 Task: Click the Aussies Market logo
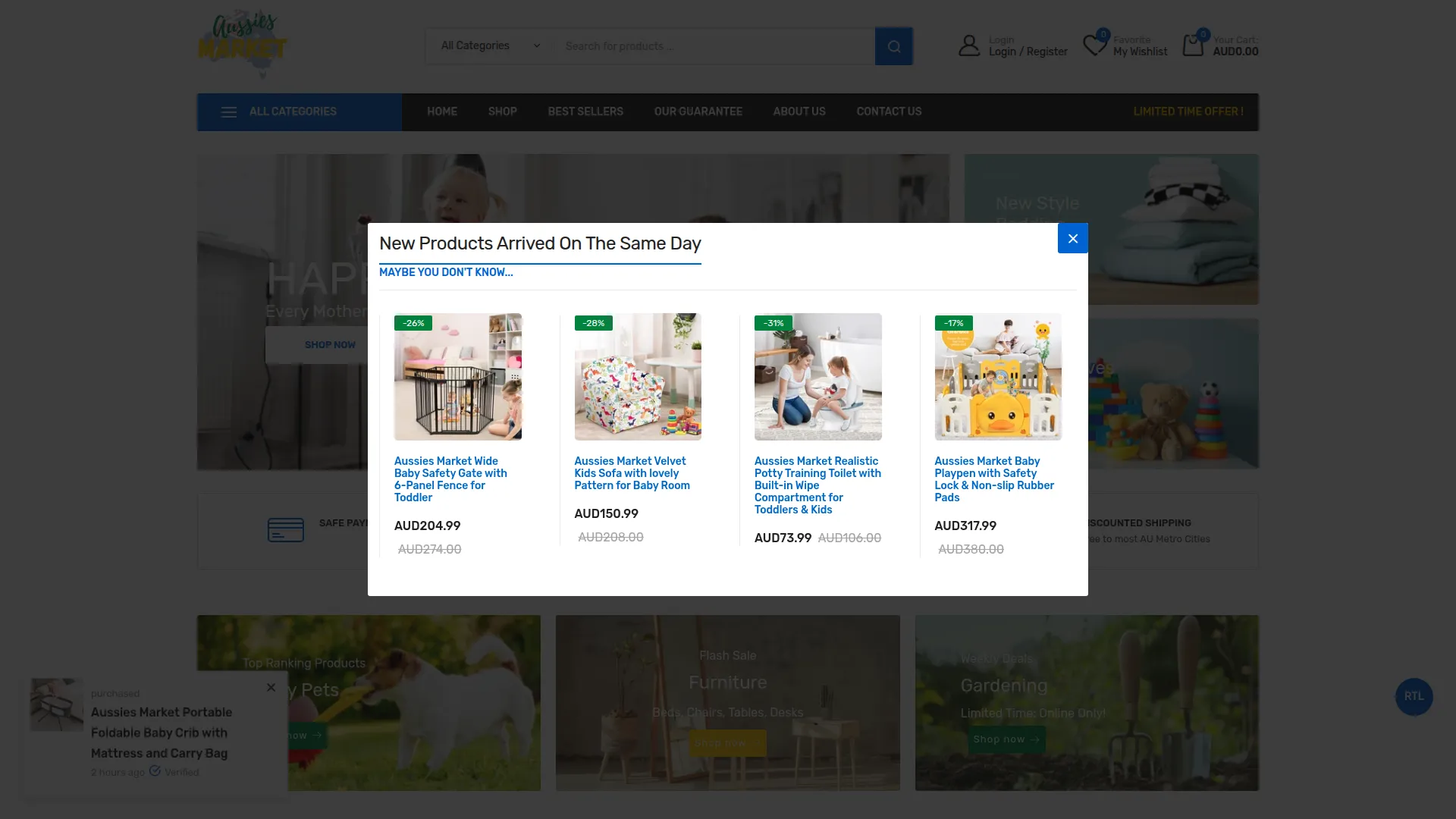(x=243, y=44)
